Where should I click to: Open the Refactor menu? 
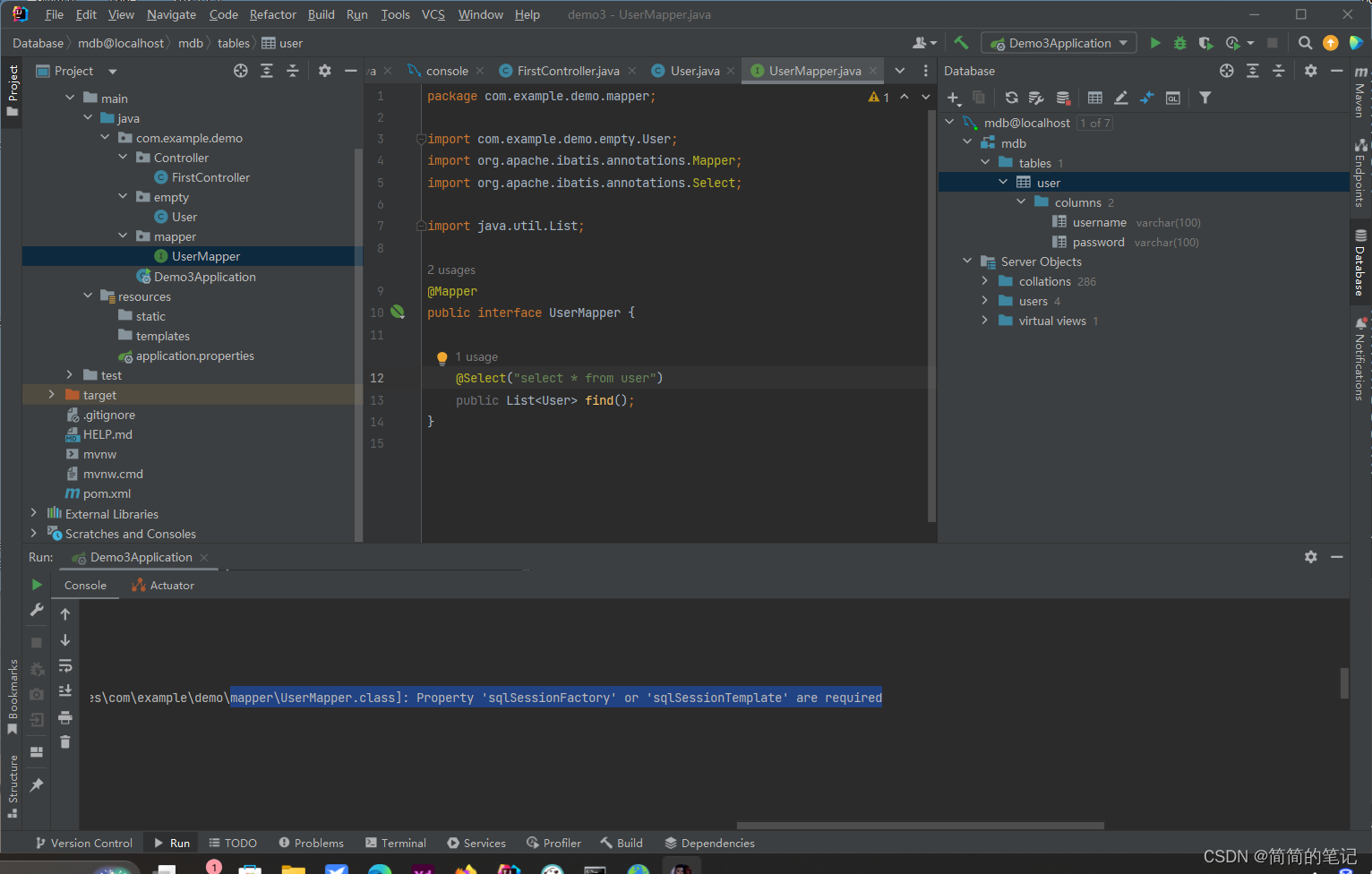pos(272,14)
